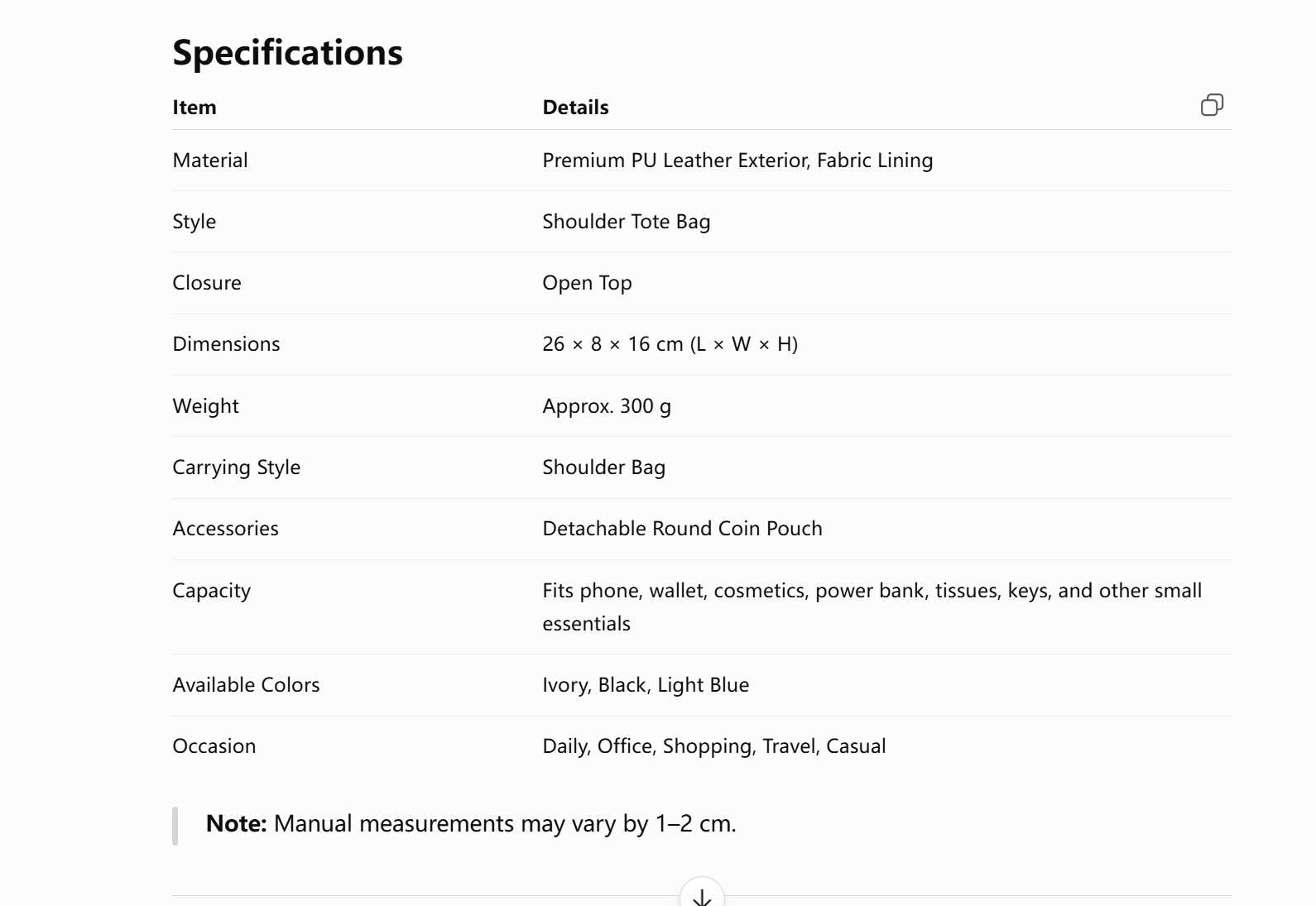Click the dimensions value 26 × 8 × 16 cm
The height and width of the screenshot is (906, 1316).
click(612, 344)
